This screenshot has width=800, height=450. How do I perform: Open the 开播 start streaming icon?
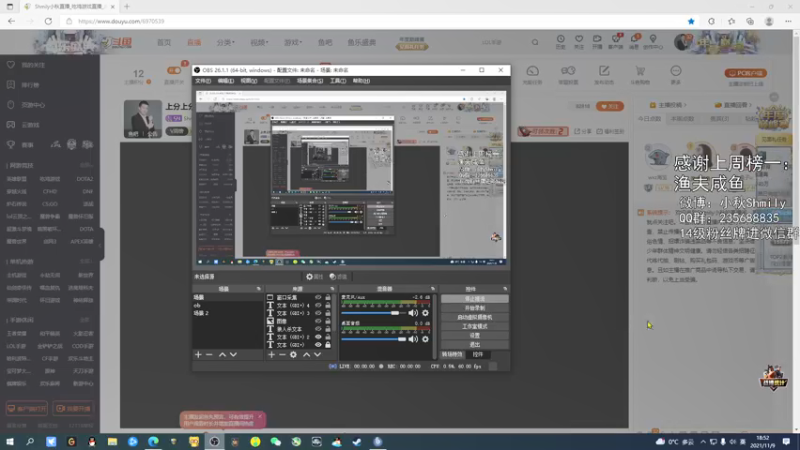tap(597, 42)
